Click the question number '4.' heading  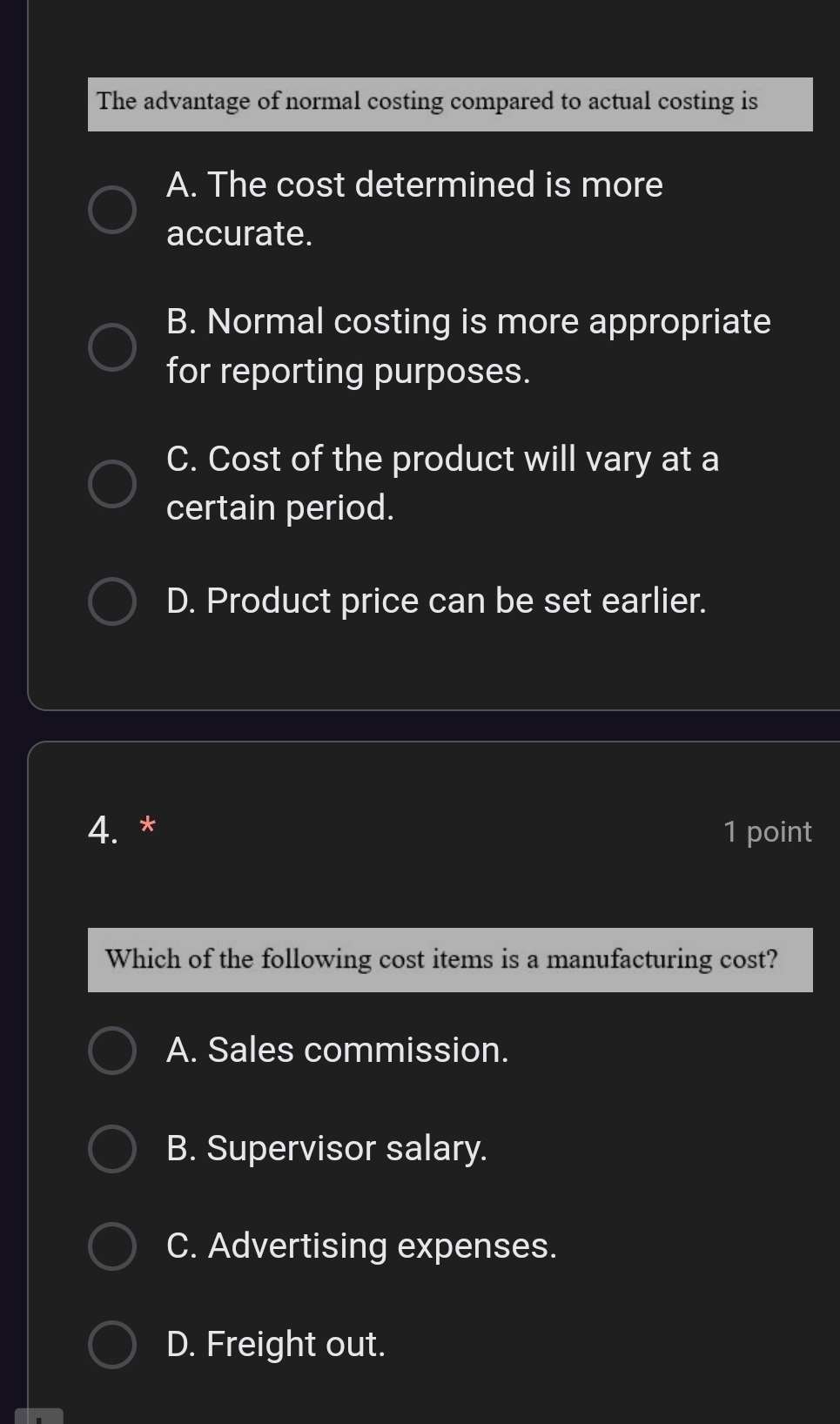pos(104,830)
